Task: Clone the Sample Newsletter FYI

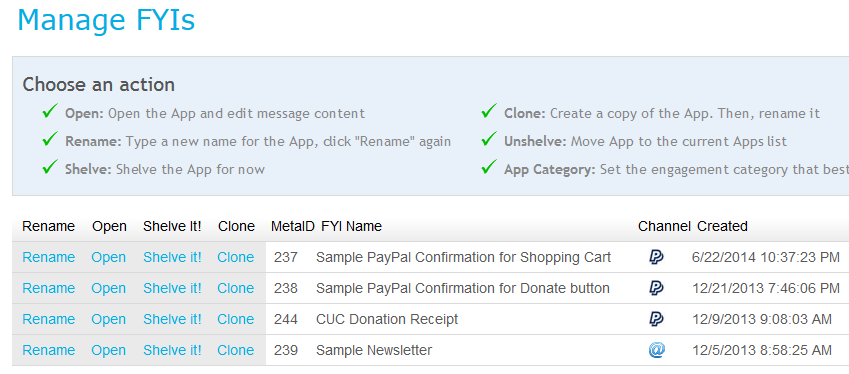Action: coord(236,350)
